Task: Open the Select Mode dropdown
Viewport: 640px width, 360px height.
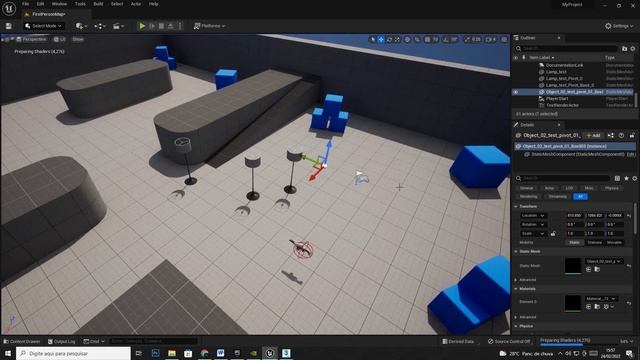Action: tap(43, 26)
